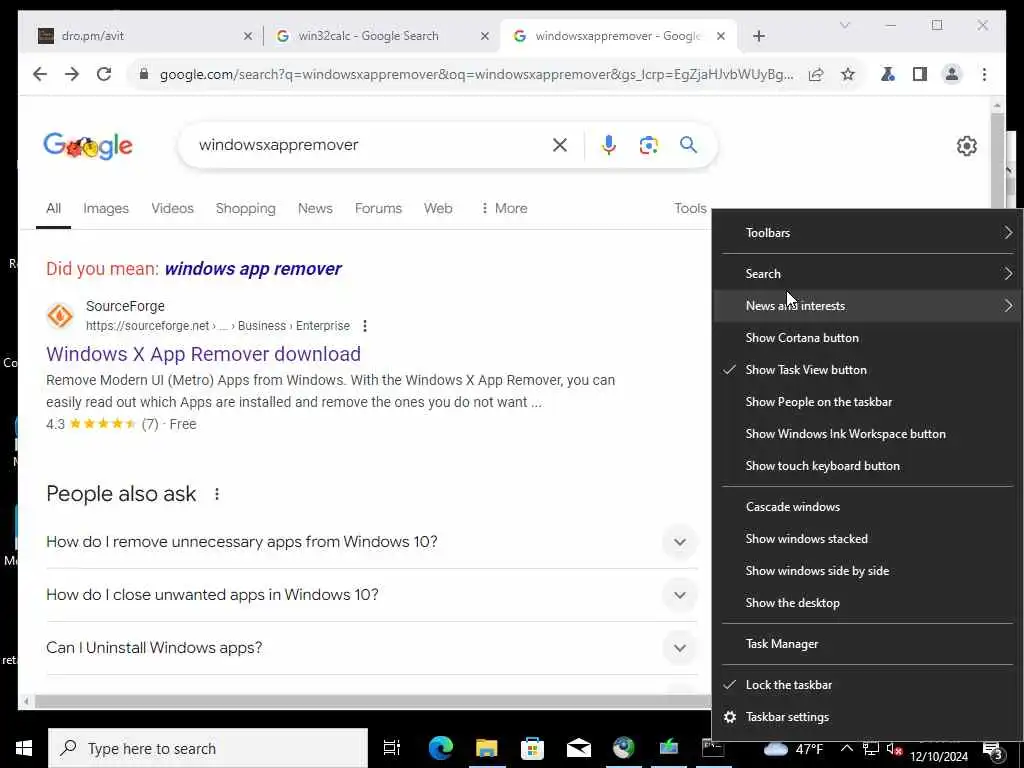Image resolution: width=1024 pixels, height=768 pixels.
Task: Switch to Images results tab
Action: pyautogui.click(x=106, y=208)
